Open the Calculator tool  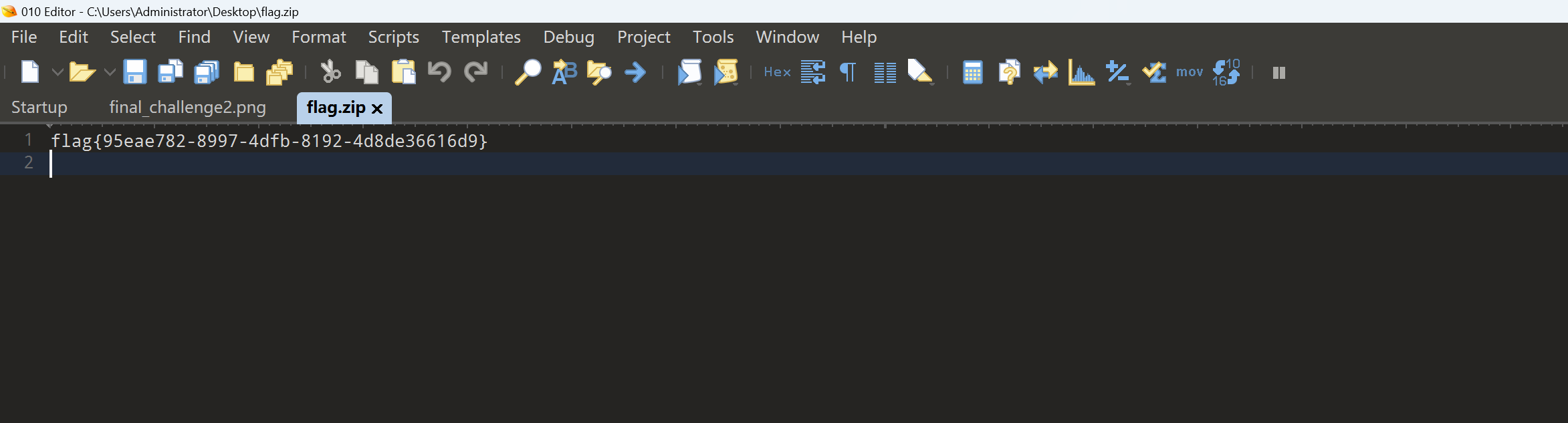(x=972, y=72)
